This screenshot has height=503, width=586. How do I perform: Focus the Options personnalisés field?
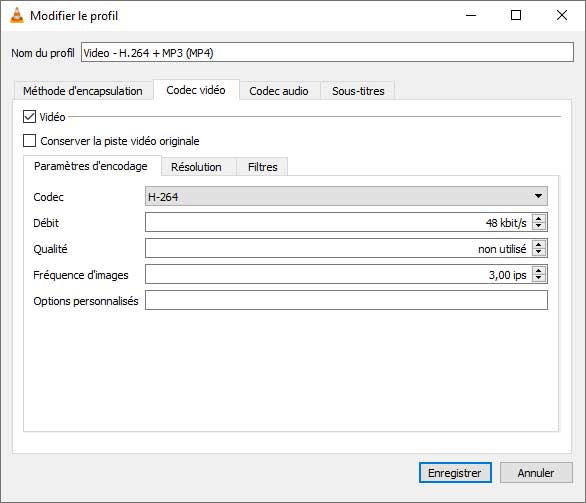pyautogui.click(x=346, y=300)
